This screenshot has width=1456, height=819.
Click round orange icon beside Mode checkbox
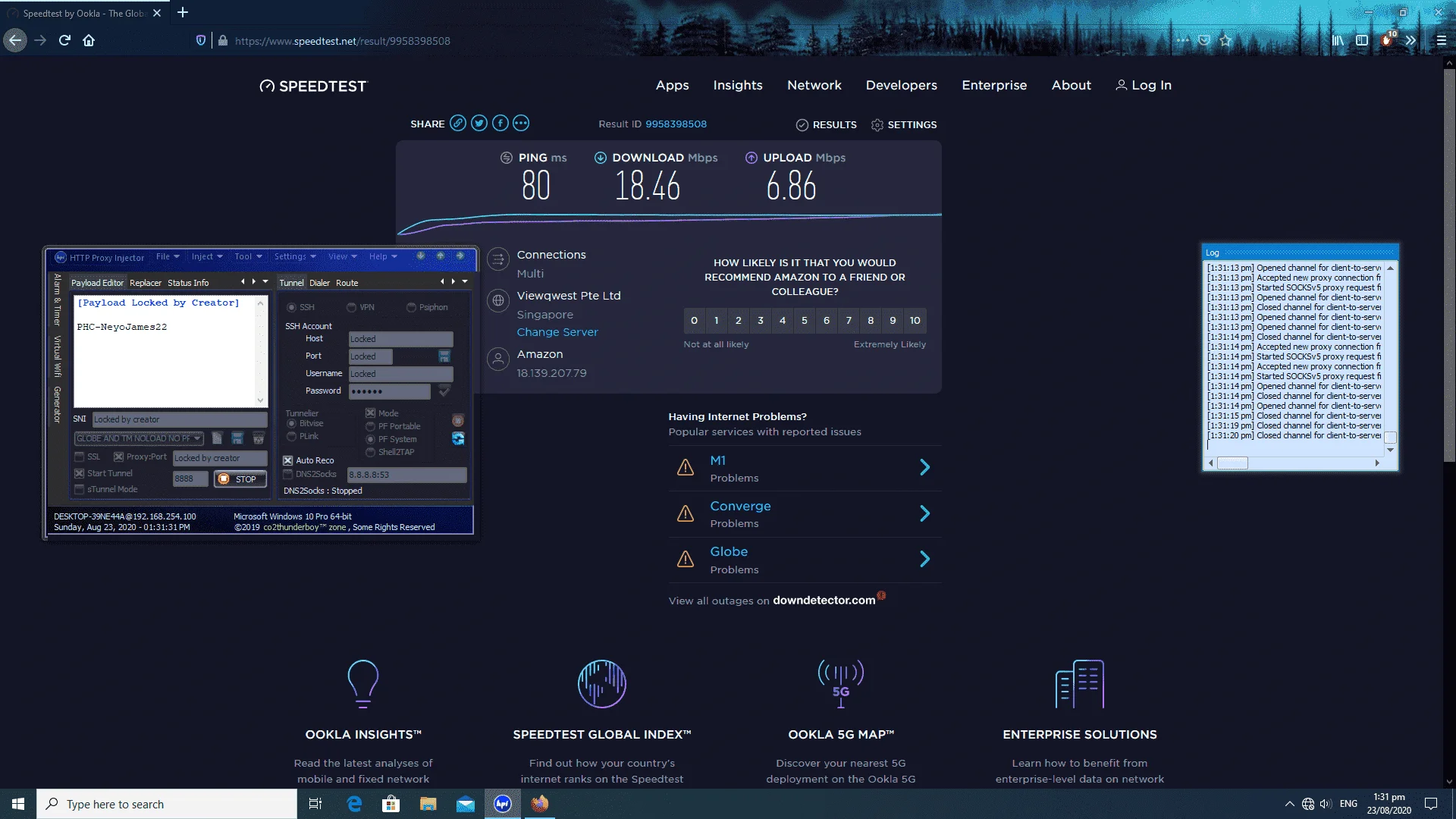pyautogui.click(x=458, y=420)
